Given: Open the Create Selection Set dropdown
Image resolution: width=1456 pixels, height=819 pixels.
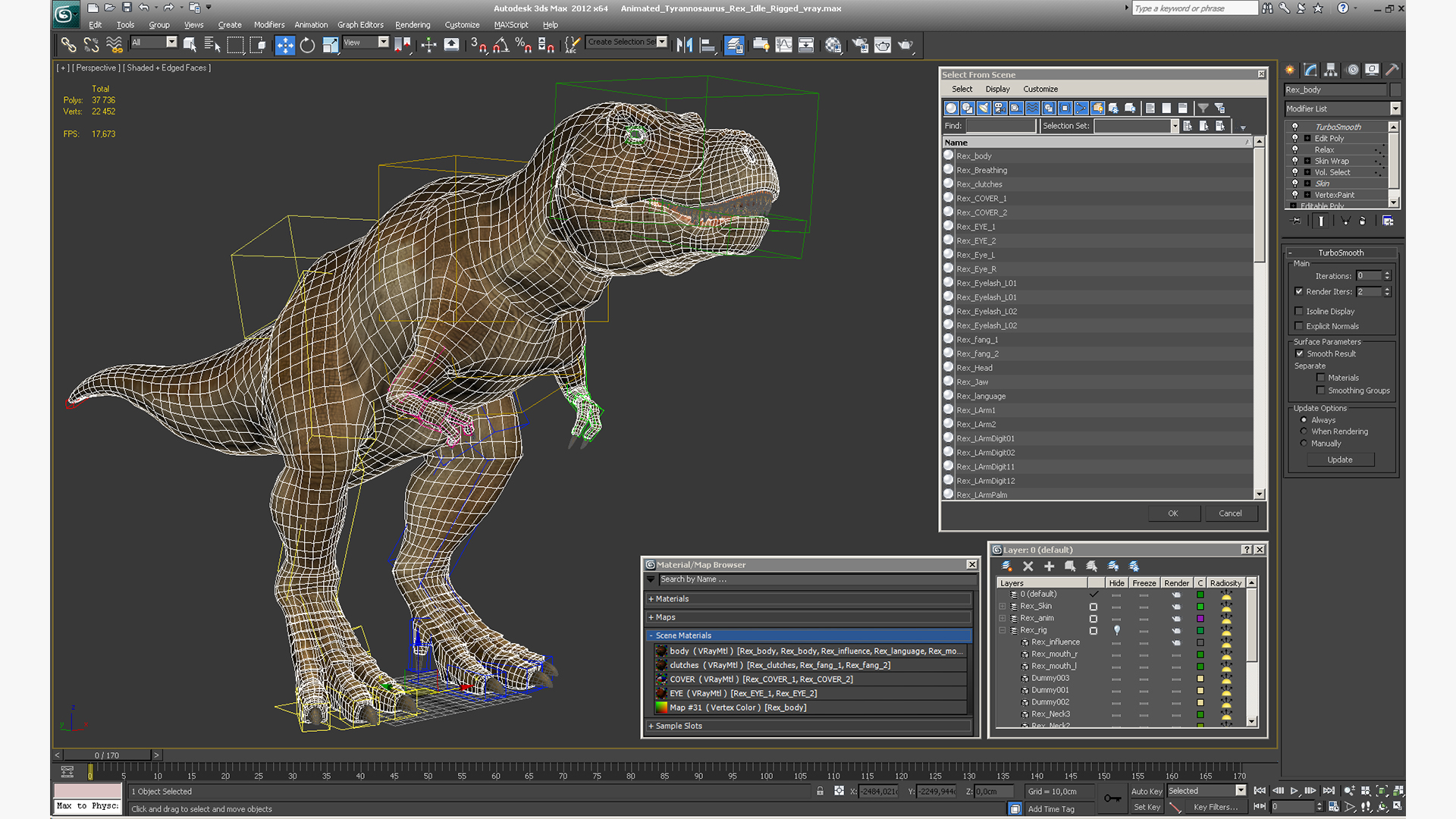Looking at the screenshot, I should pos(662,42).
